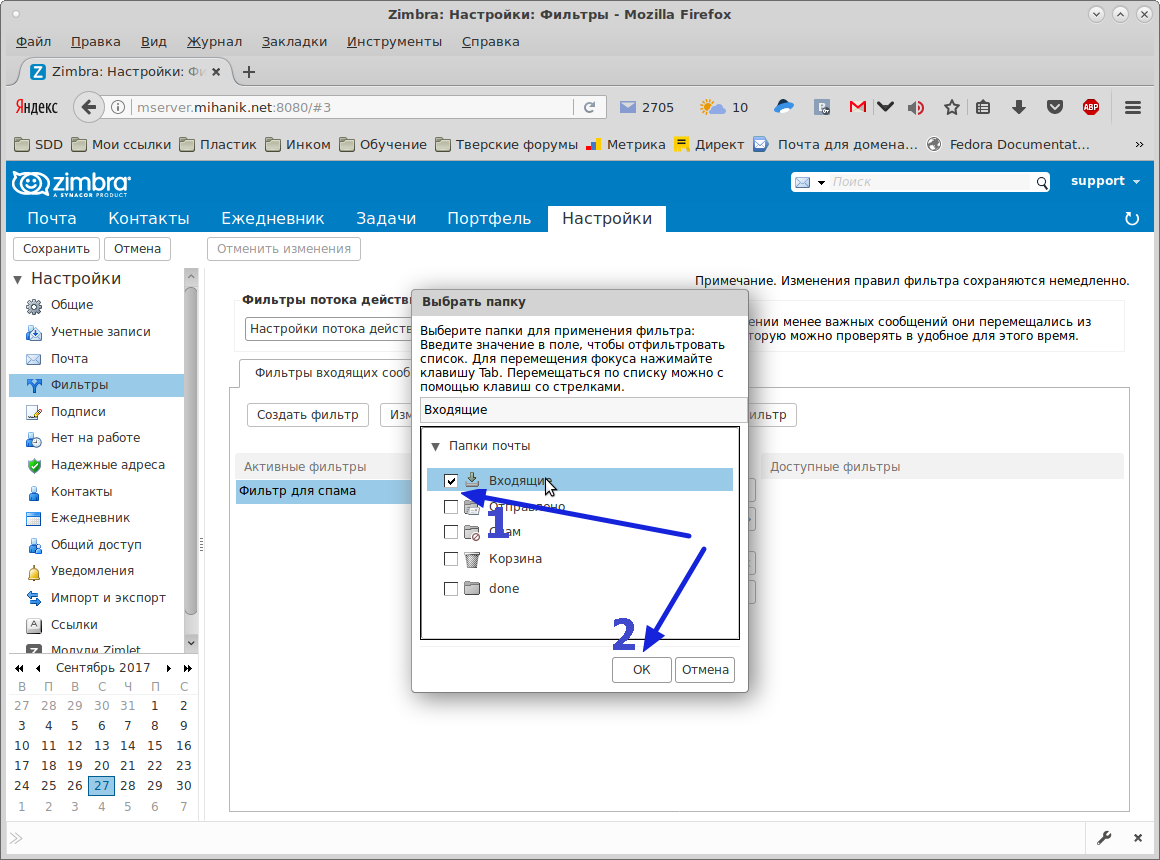Click Отмена button beside Сохранить

(x=138, y=249)
